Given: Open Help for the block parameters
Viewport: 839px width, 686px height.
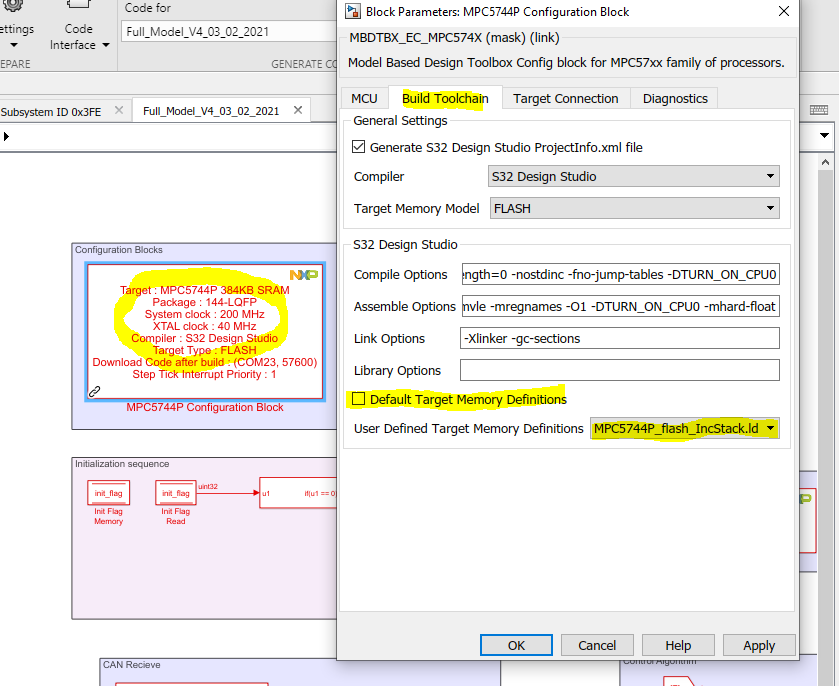Looking at the screenshot, I should (x=678, y=645).
